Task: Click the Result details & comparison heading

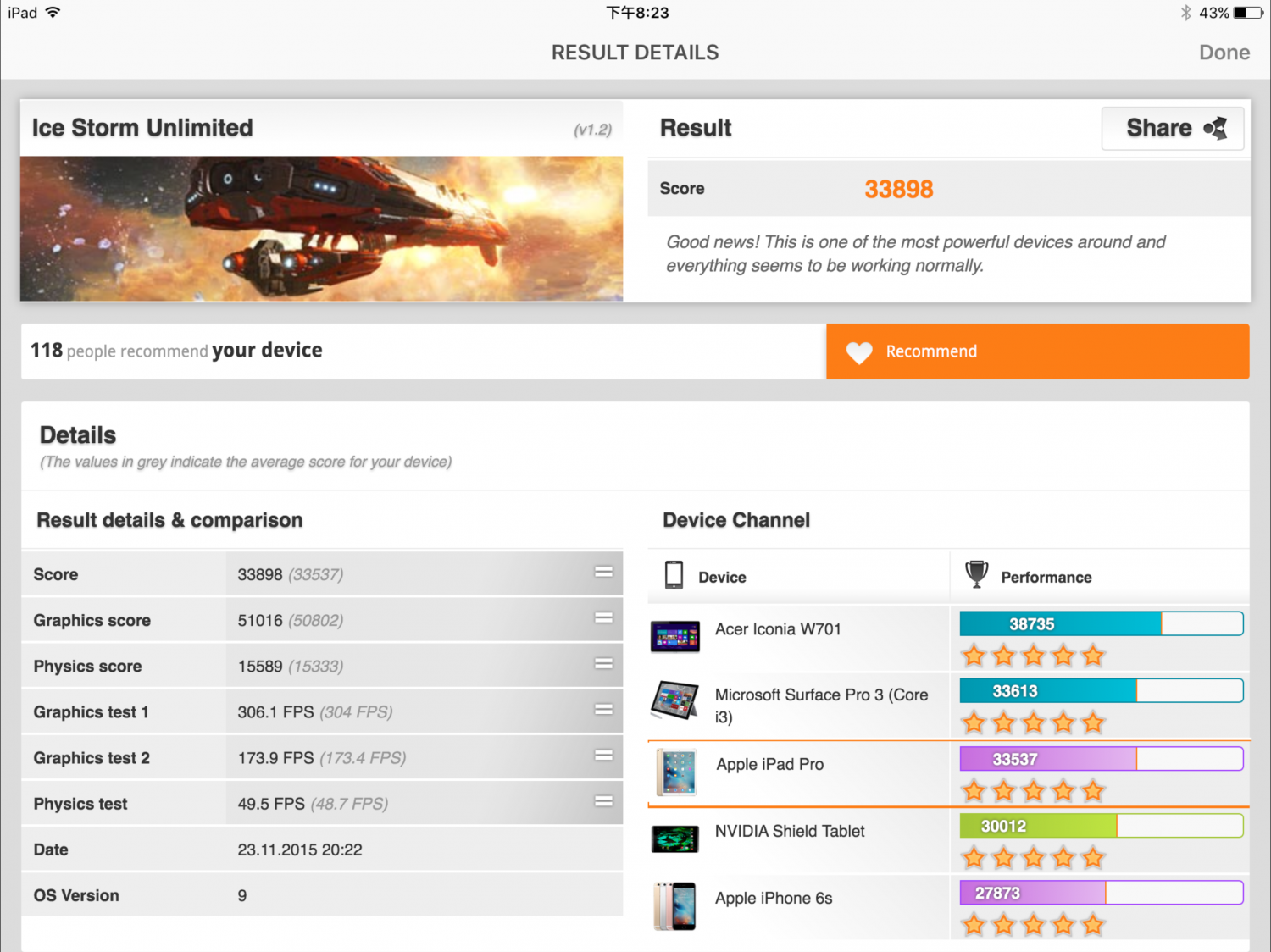Action: (169, 520)
